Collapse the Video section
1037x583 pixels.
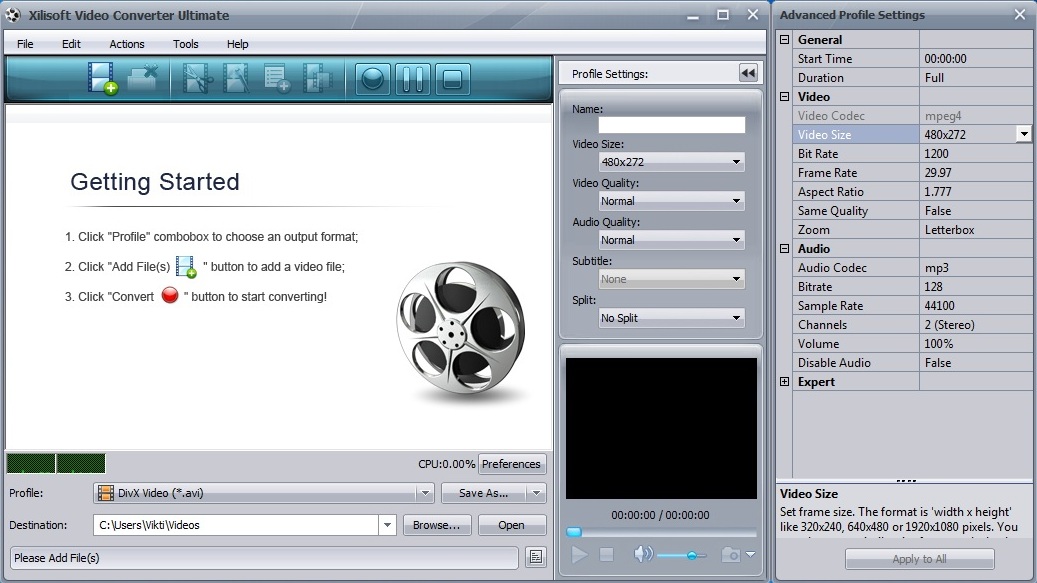click(x=784, y=97)
